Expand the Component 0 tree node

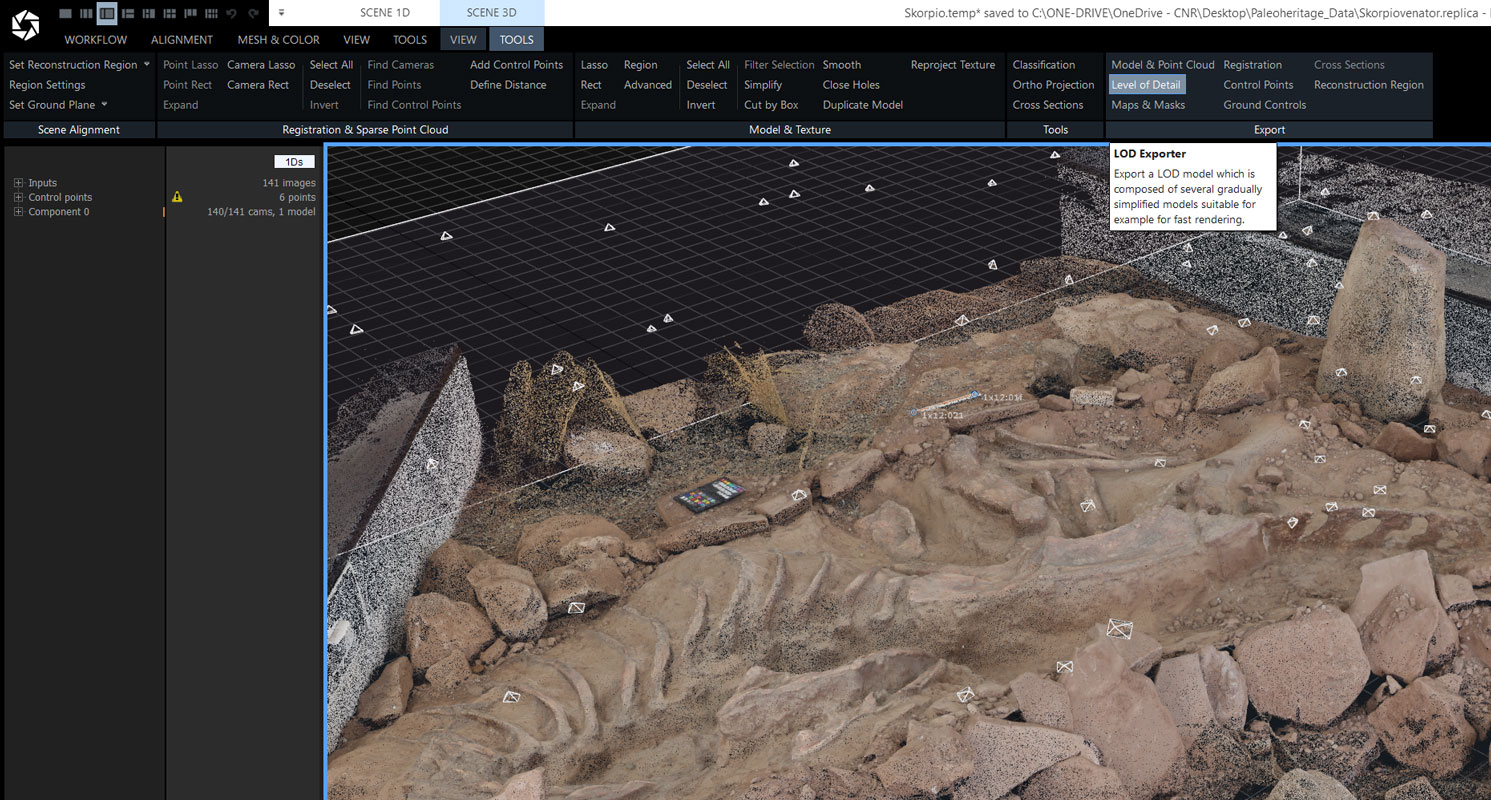point(18,212)
